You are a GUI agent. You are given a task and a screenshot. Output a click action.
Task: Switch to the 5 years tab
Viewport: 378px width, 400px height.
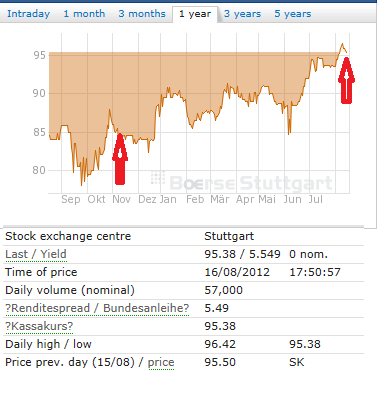coord(293,14)
